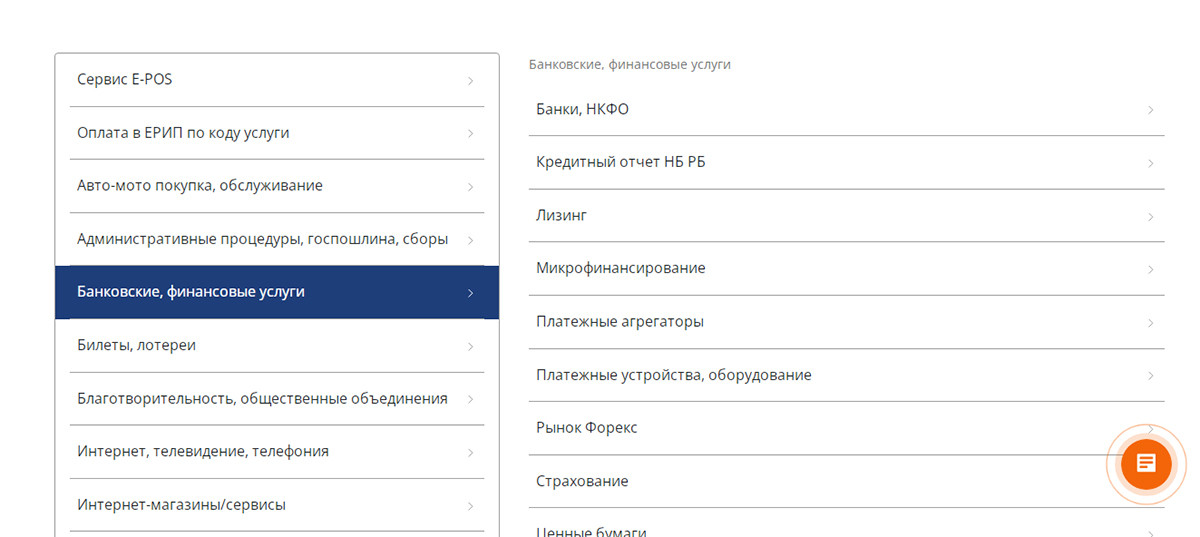Open Платежные устройства, оборудование subcategory
The image size is (1200, 537).
(x=674, y=375)
